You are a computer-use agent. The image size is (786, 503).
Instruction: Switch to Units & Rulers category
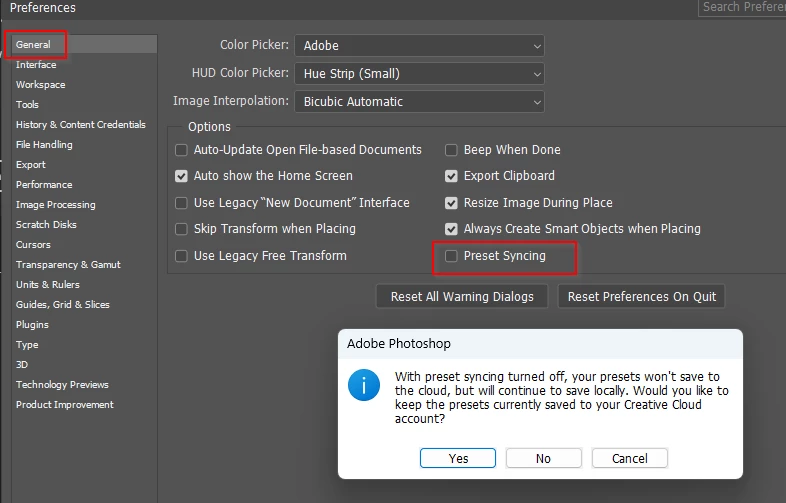(x=48, y=285)
